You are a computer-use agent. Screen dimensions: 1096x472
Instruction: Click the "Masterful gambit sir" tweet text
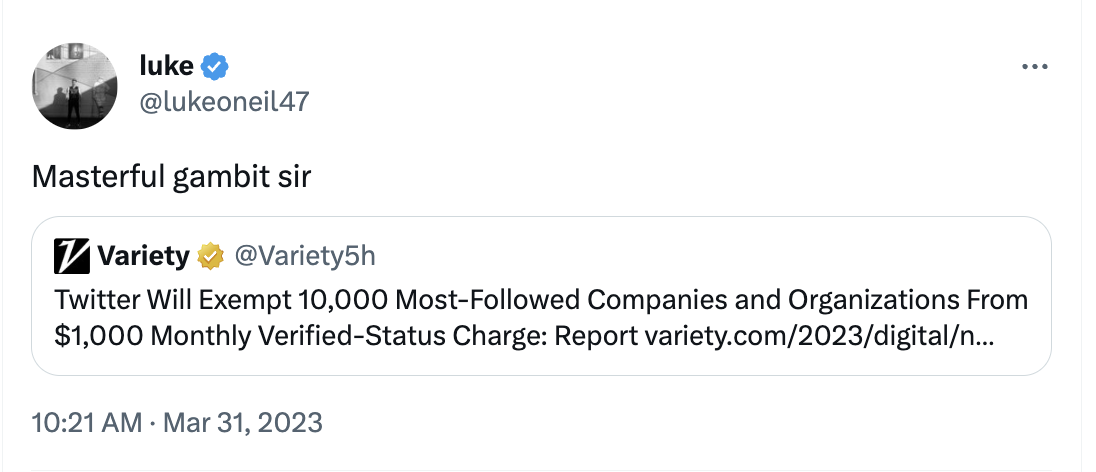click(172, 177)
